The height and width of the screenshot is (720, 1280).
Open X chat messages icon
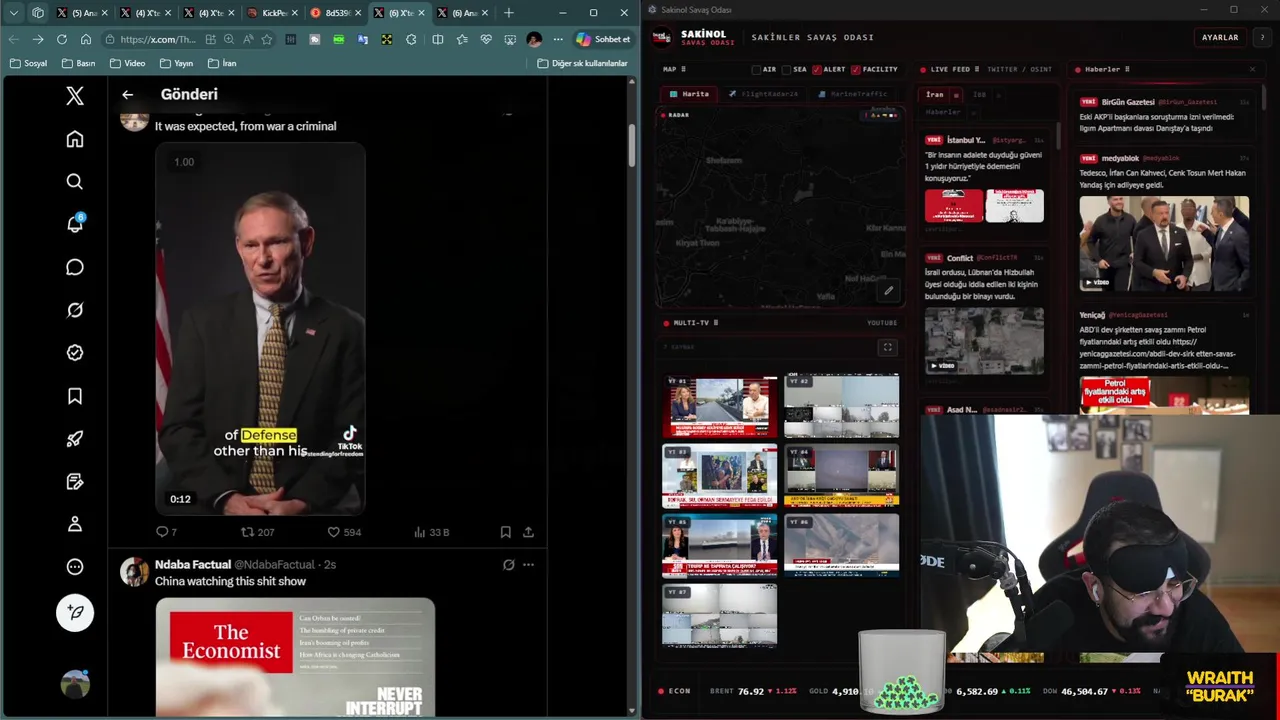[75, 267]
